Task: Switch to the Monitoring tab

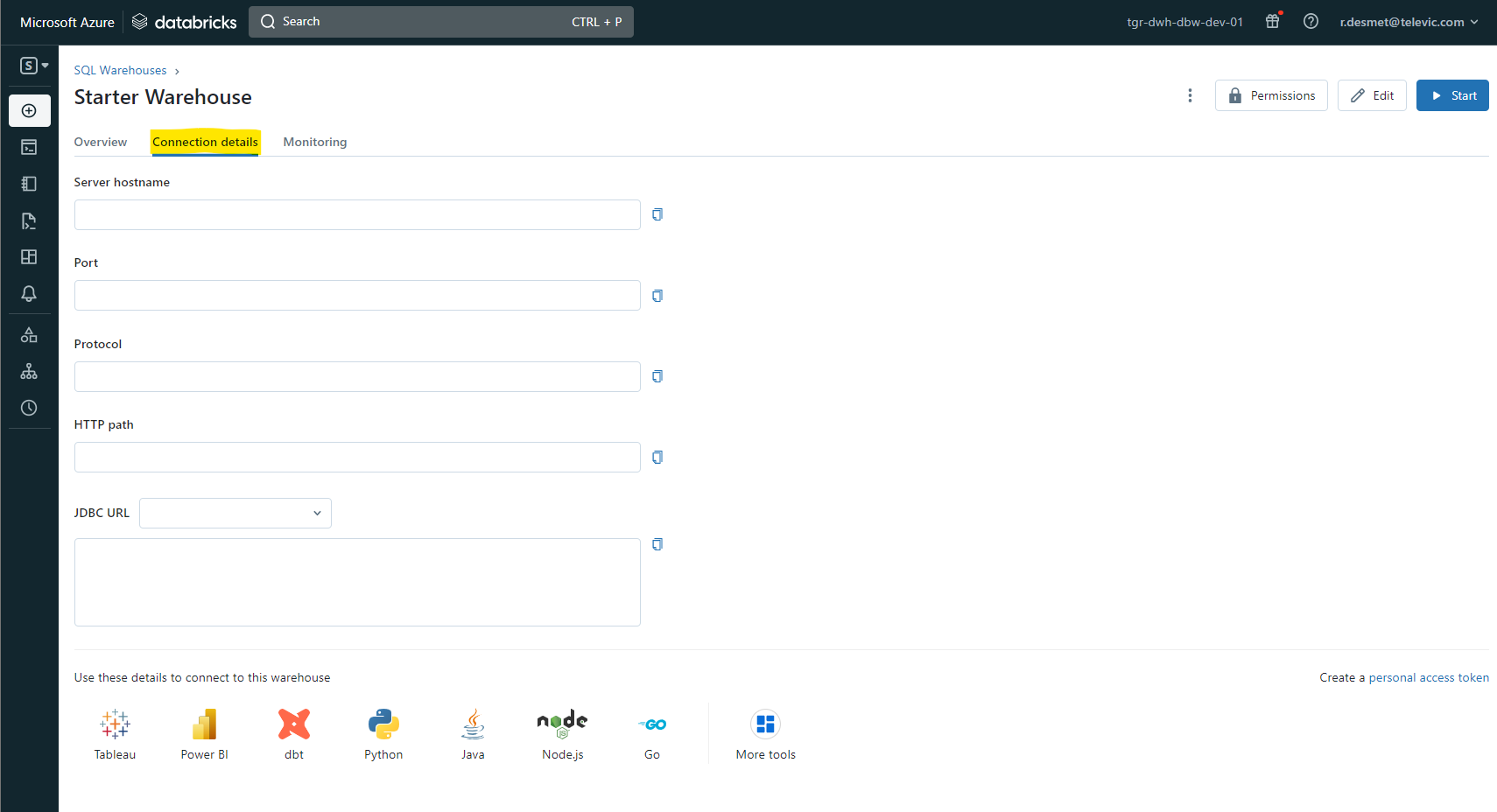Action: click(315, 142)
